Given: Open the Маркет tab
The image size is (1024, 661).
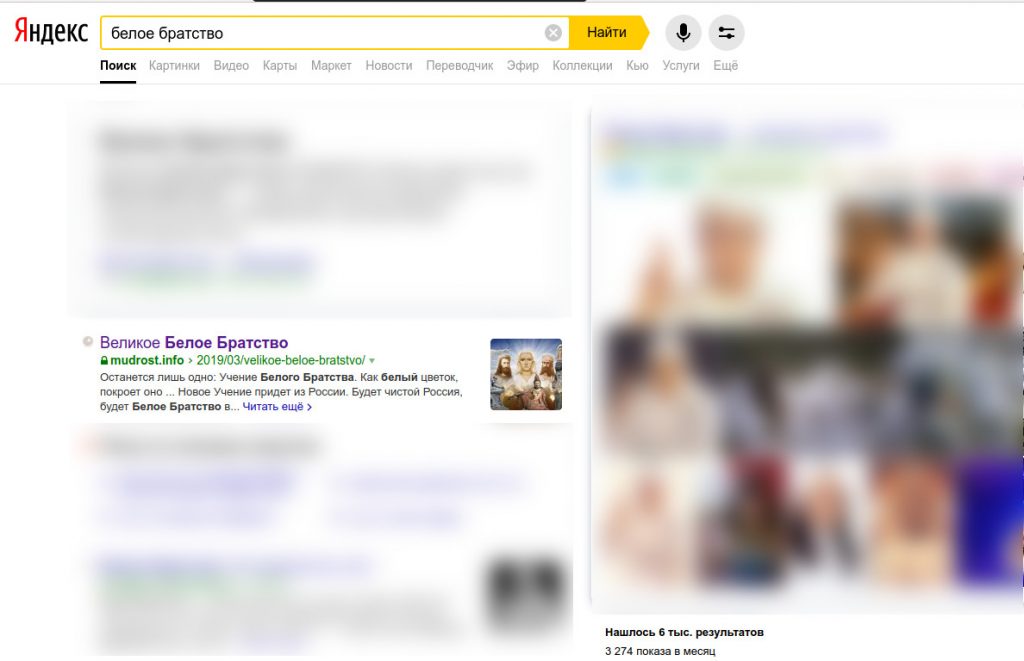Looking at the screenshot, I should coord(331,65).
